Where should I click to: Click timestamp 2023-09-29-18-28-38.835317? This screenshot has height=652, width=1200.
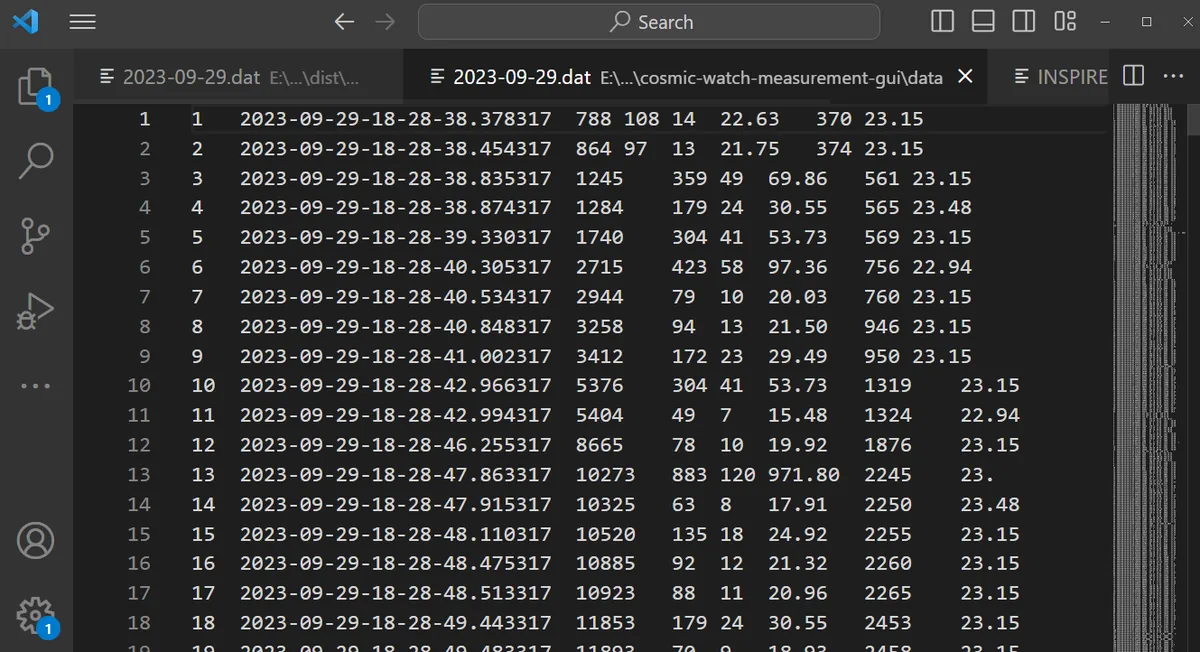395,178
